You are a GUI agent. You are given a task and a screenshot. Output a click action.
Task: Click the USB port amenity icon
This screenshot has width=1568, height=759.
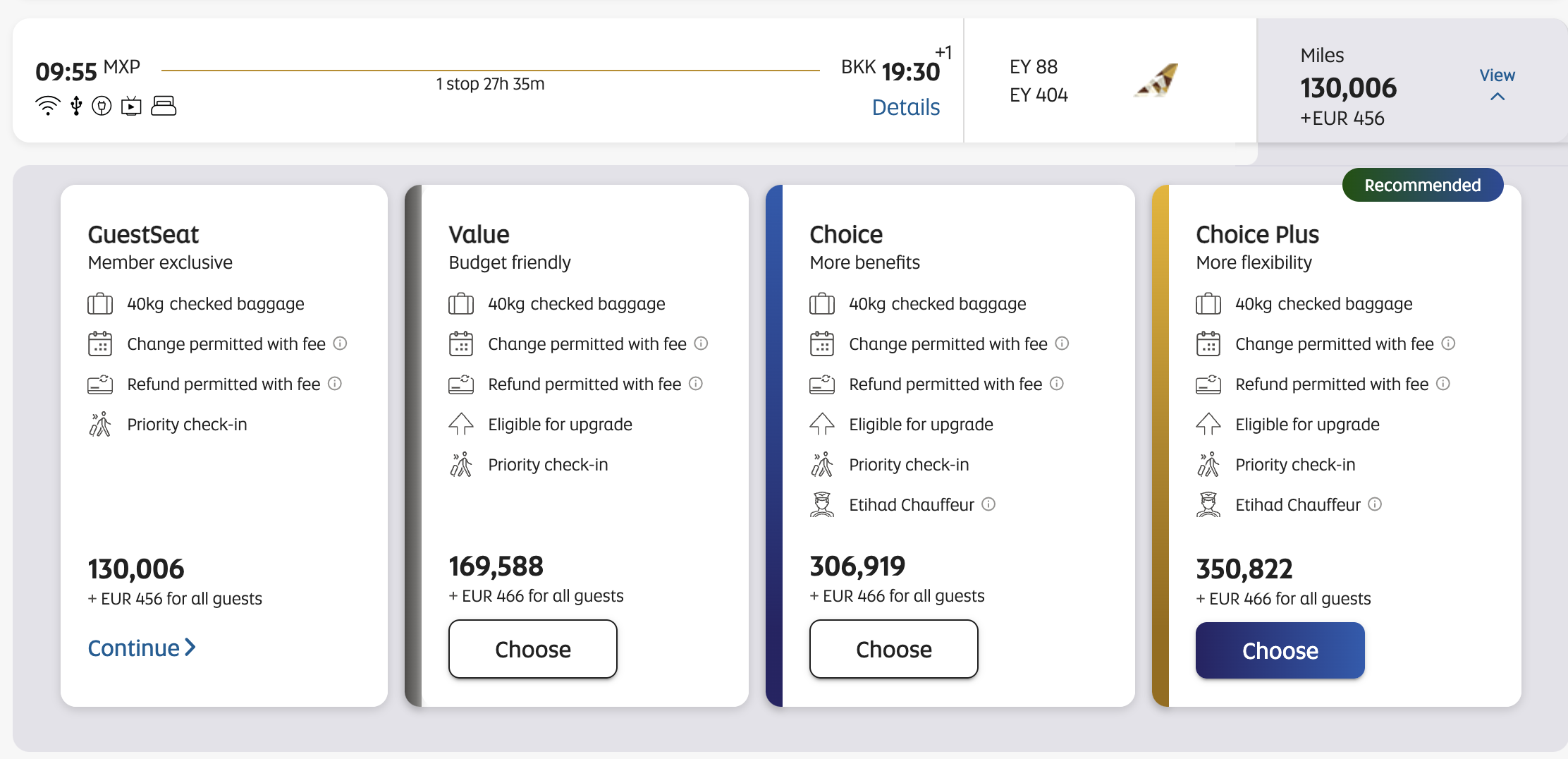pos(76,107)
